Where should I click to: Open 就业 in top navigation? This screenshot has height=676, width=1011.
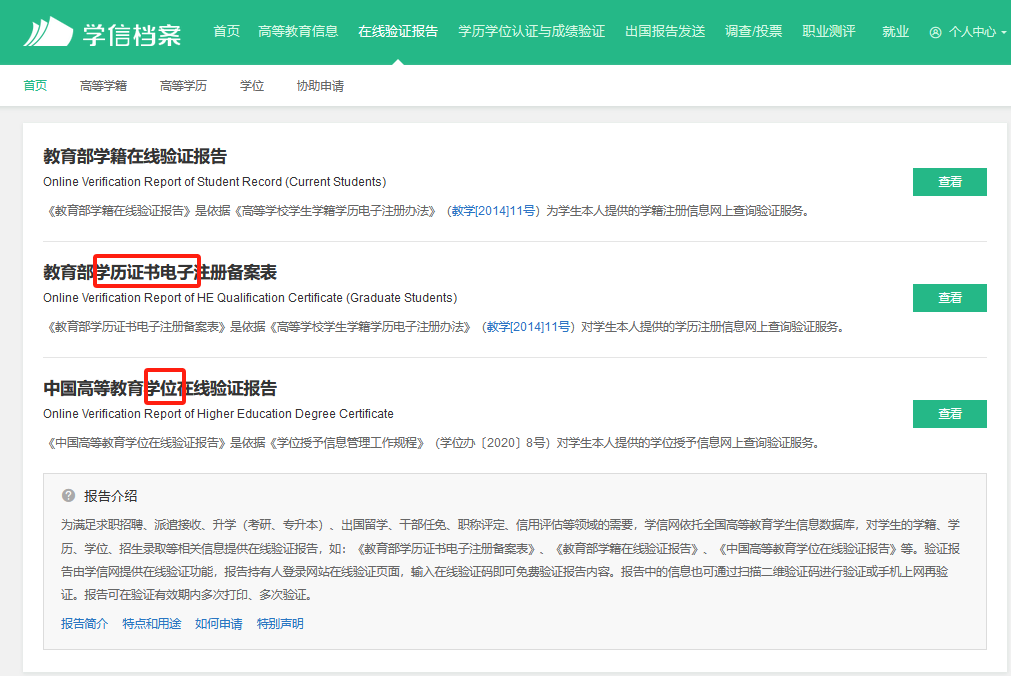(895, 31)
